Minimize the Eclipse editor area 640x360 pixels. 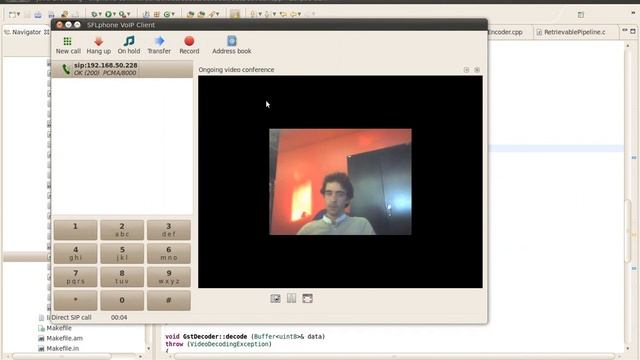624,31
